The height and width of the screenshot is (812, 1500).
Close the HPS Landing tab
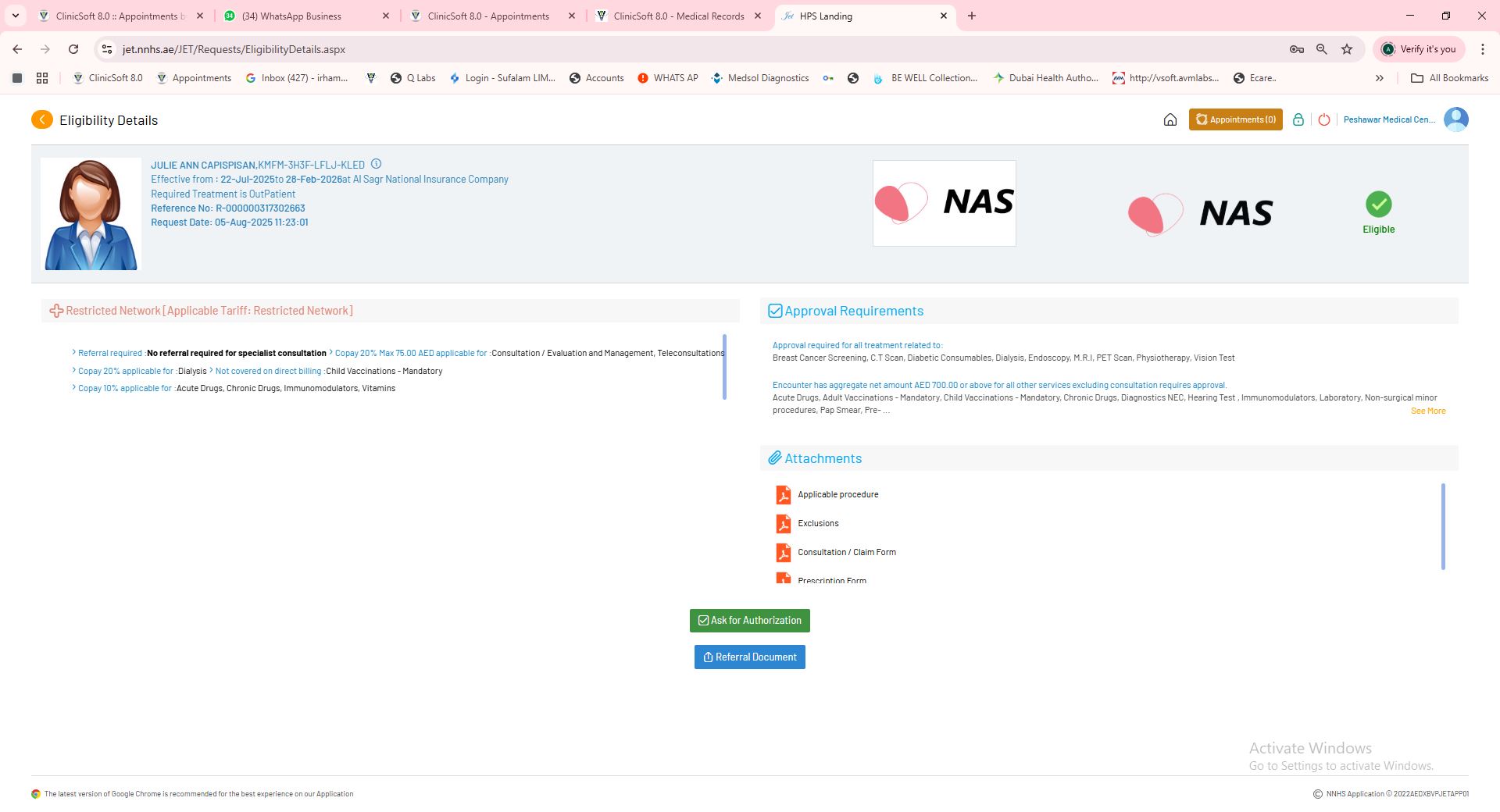click(x=944, y=16)
